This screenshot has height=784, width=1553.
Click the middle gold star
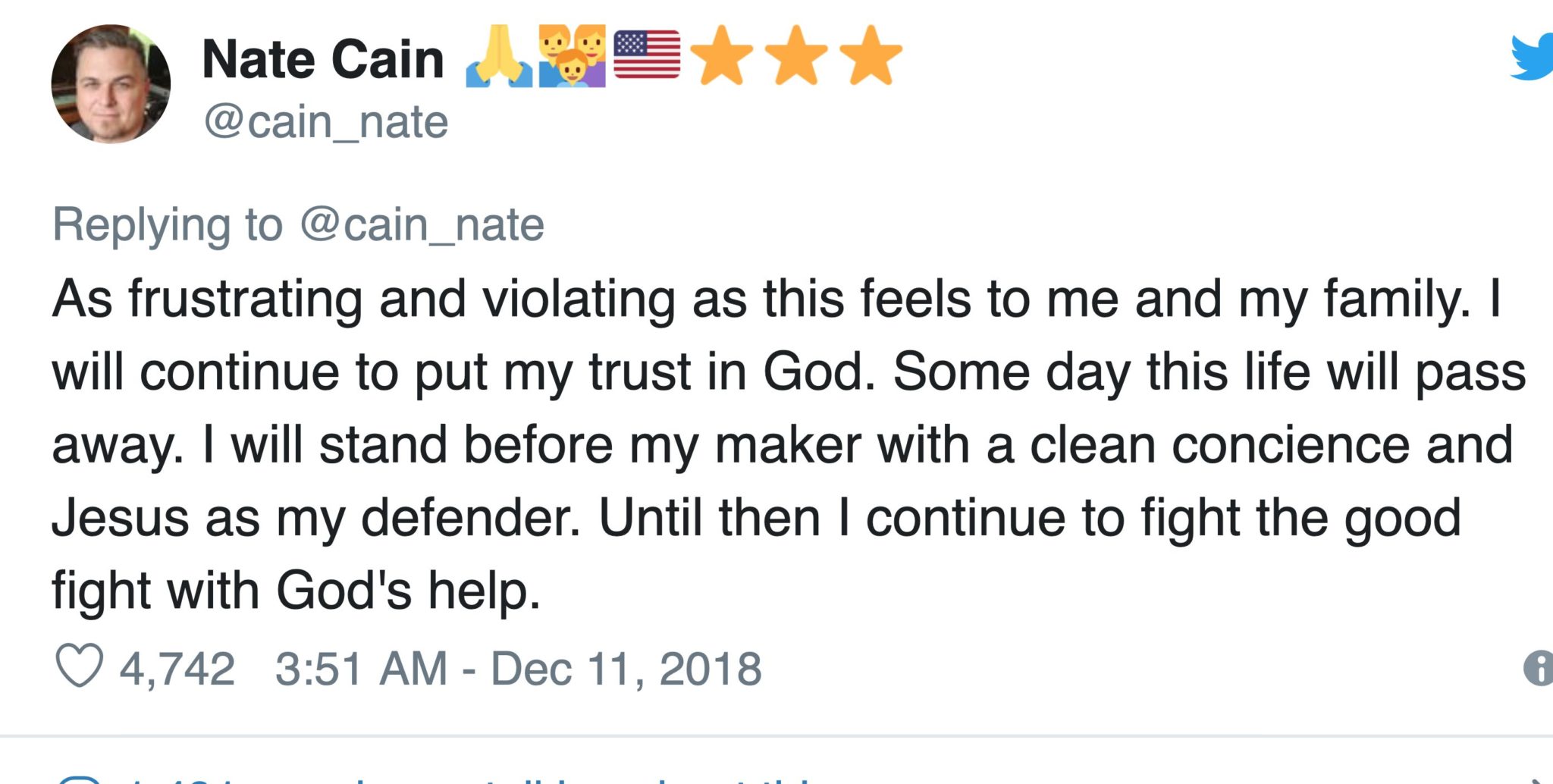(796, 55)
